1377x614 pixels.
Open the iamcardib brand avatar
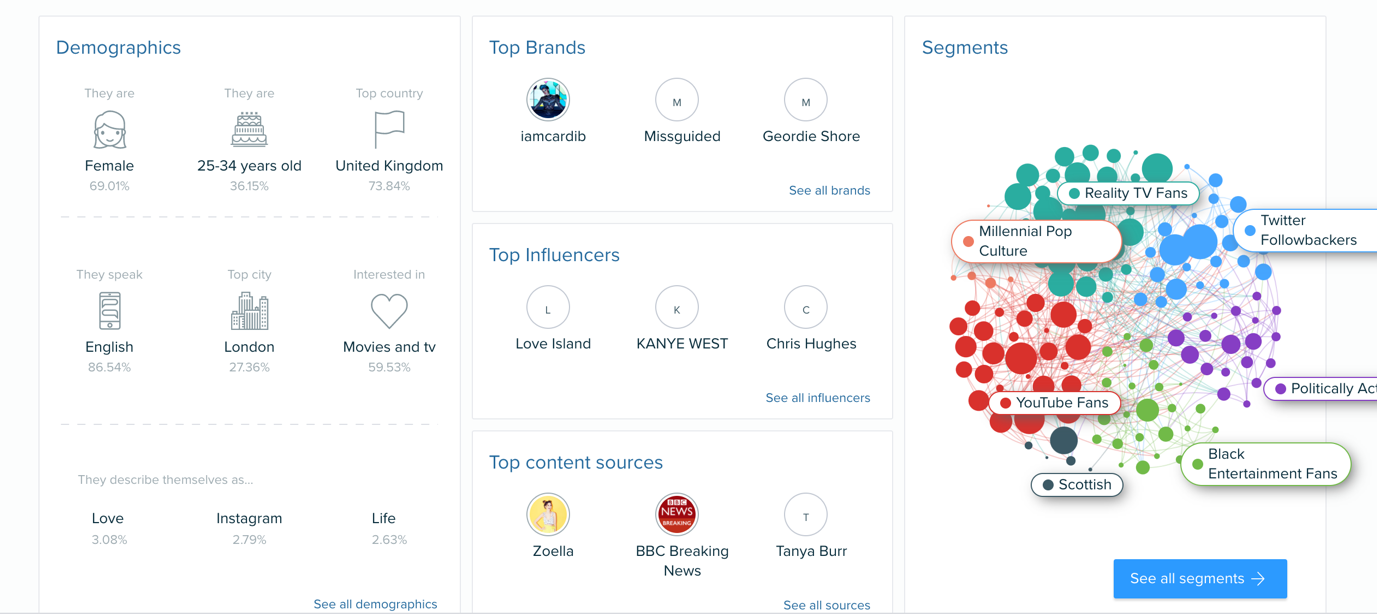click(x=548, y=100)
